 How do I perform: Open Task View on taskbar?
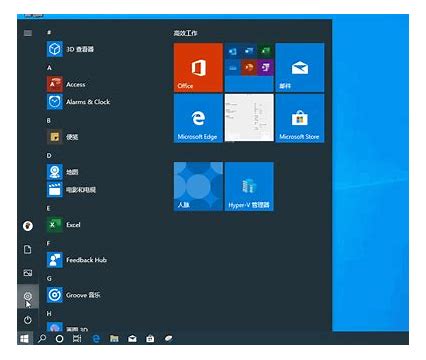[77, 339]
